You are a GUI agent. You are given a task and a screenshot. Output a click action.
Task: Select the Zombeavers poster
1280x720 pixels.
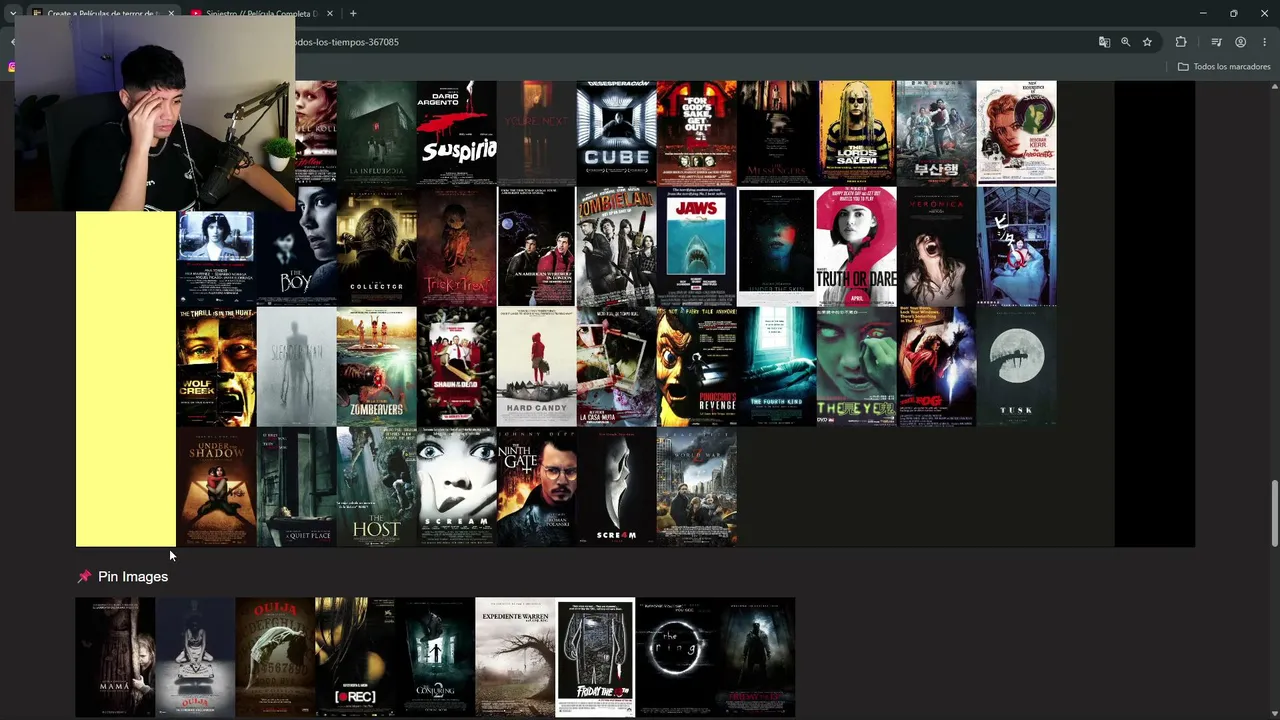(376, 367)
